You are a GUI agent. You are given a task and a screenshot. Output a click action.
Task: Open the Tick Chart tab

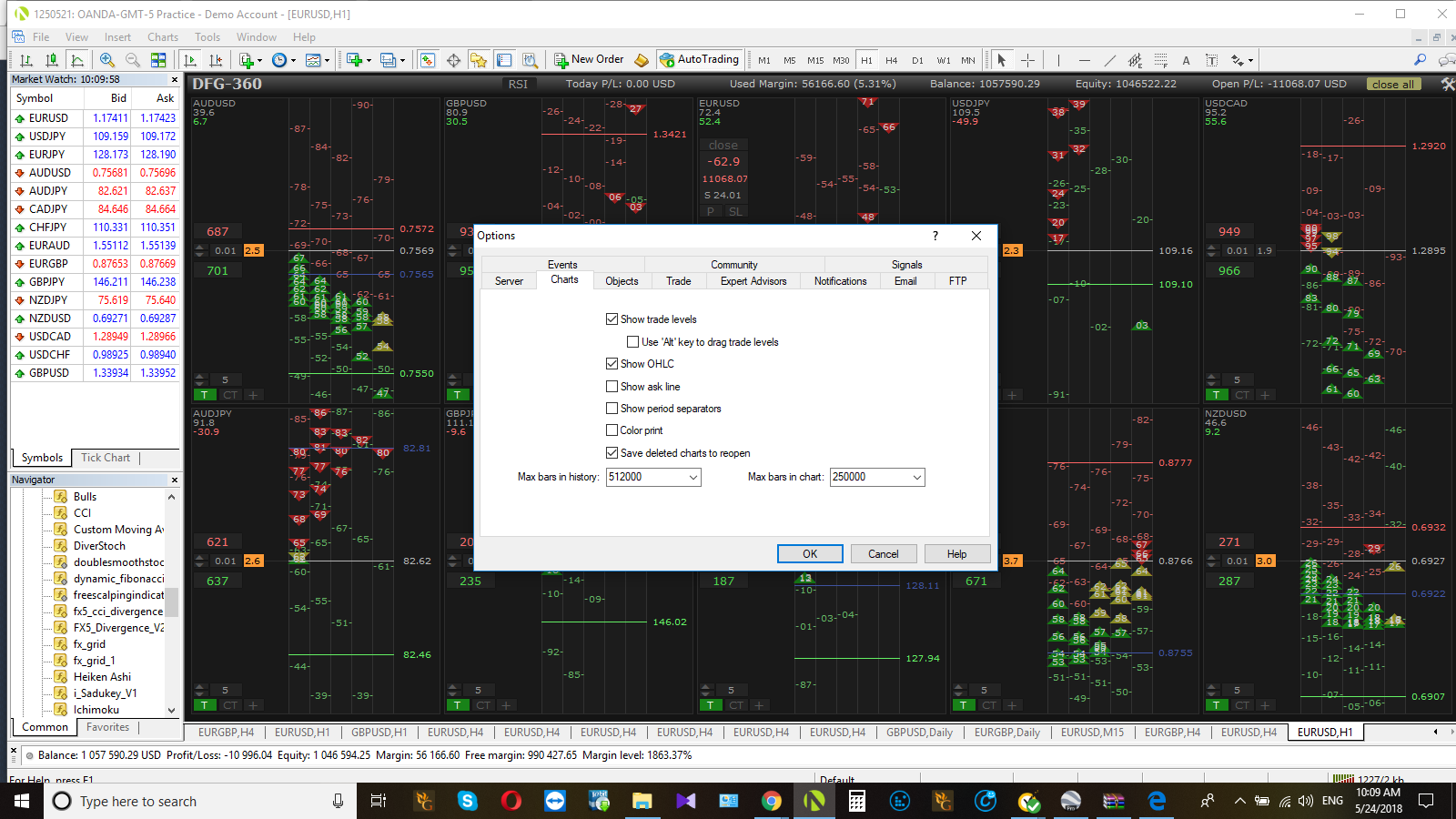click(x=106, y=458)
